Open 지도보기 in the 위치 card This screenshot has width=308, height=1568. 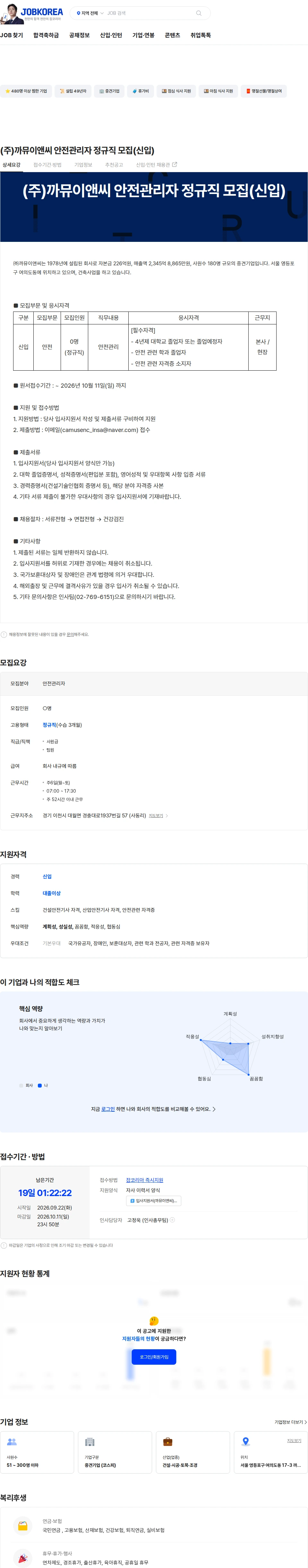click(294, 1441)
